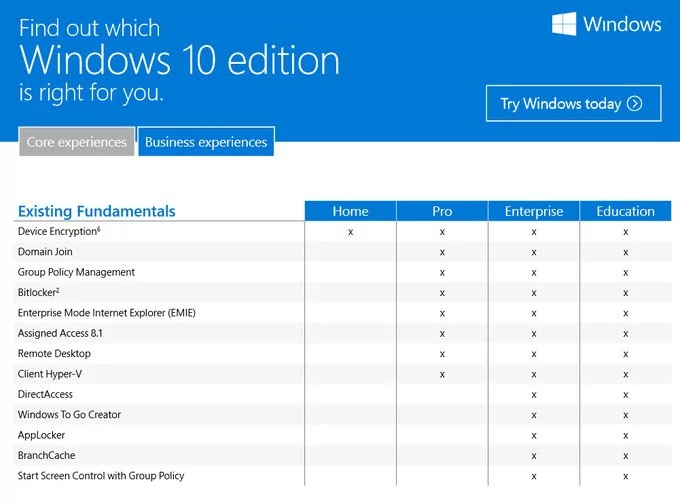
Task: Click the arrow circle icon in Try Windows today
Action: [x=634, y=104]
